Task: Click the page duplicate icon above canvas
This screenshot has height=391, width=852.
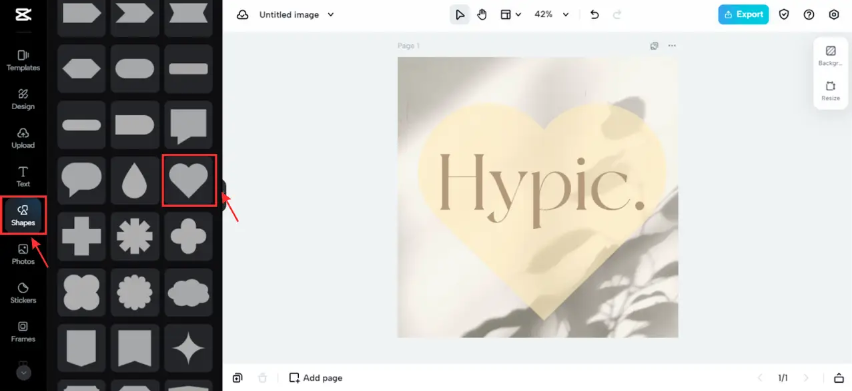Action: point(654,46)
